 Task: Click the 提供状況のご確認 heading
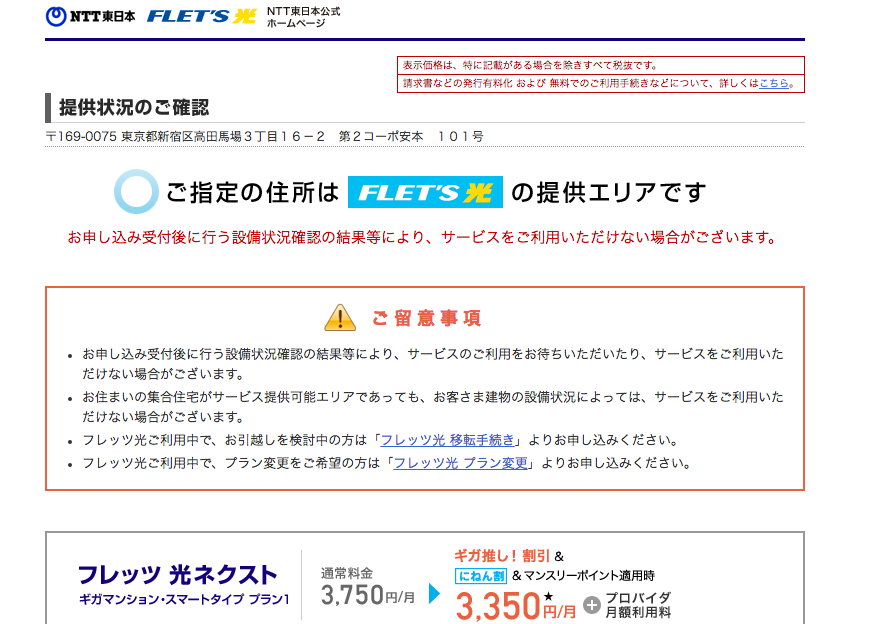[134, 107]
